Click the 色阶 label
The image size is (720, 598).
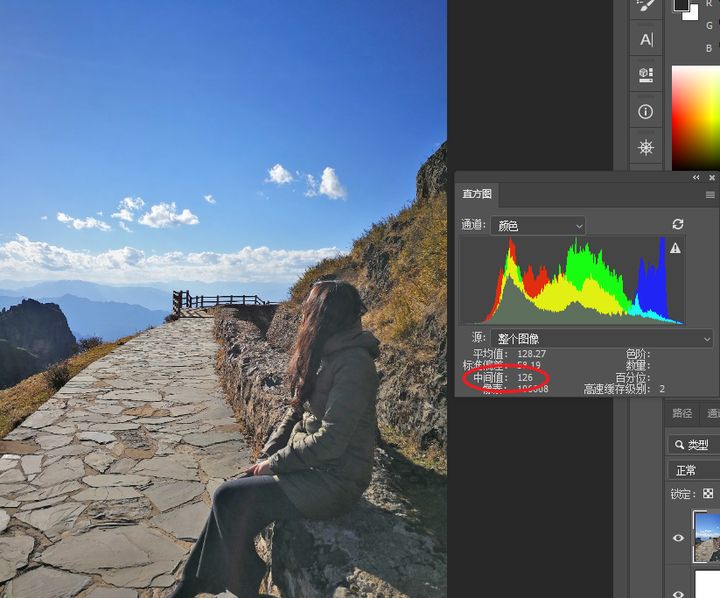point(638,354)
